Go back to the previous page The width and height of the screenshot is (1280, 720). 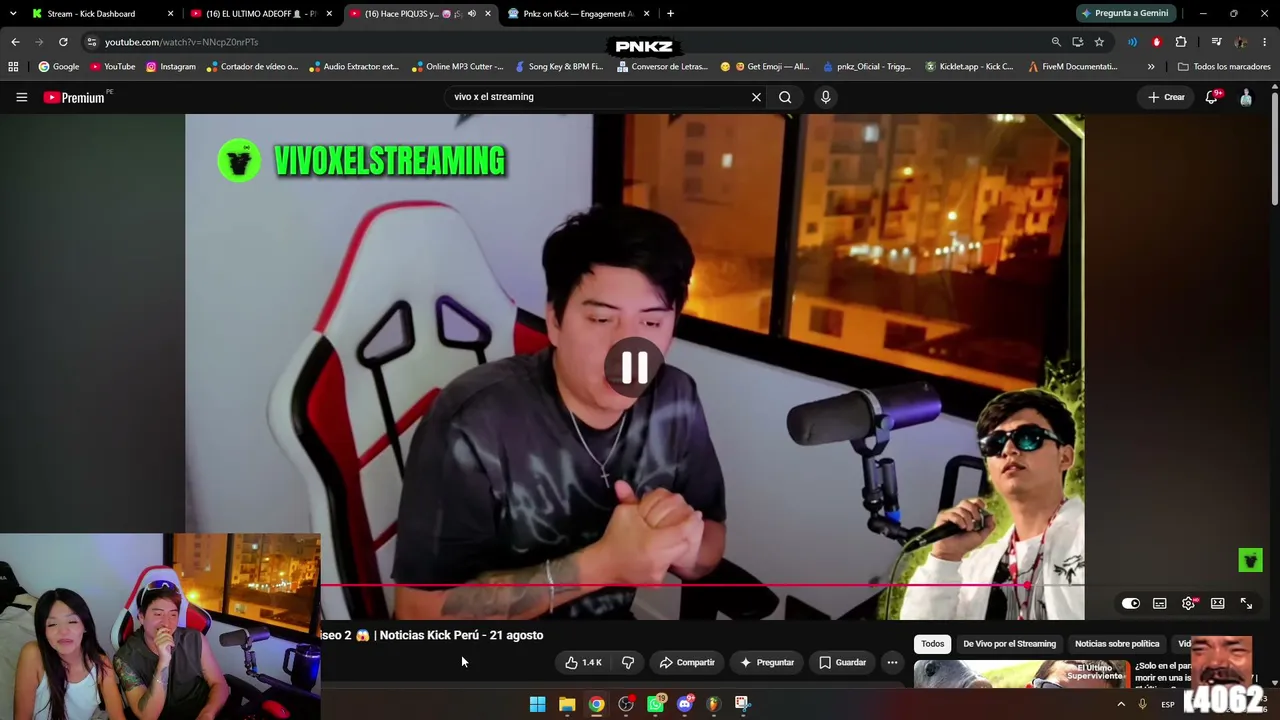click(x=15, y=42)
